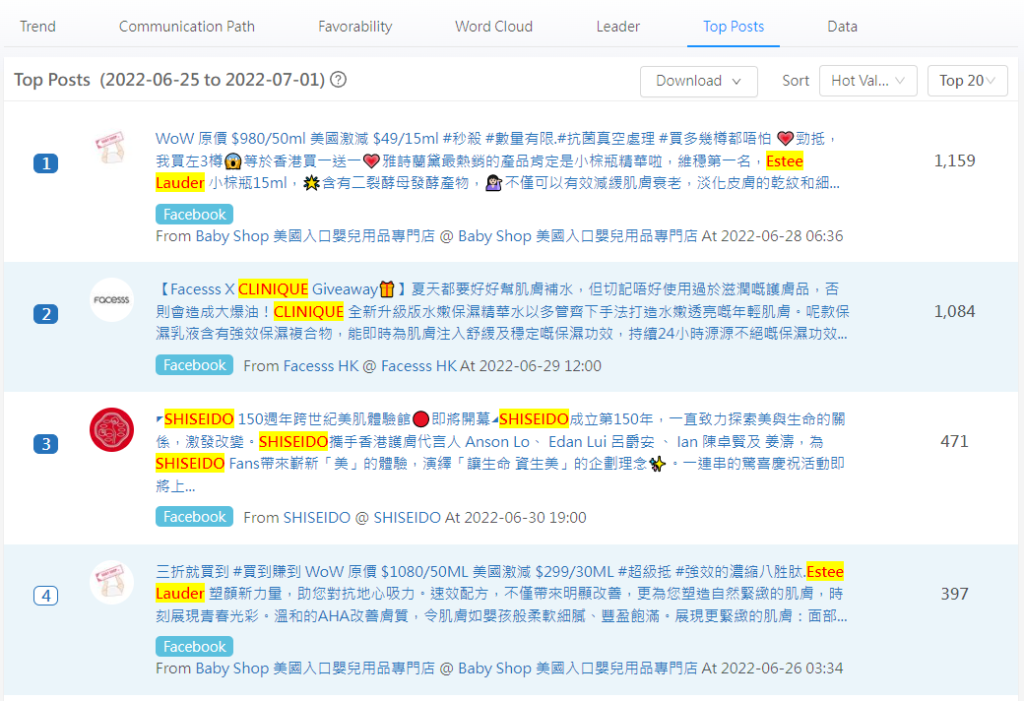Open the Facesss X CLINIQUE Giveaway post
This screenshot has height=701, width=1024.
502,312
